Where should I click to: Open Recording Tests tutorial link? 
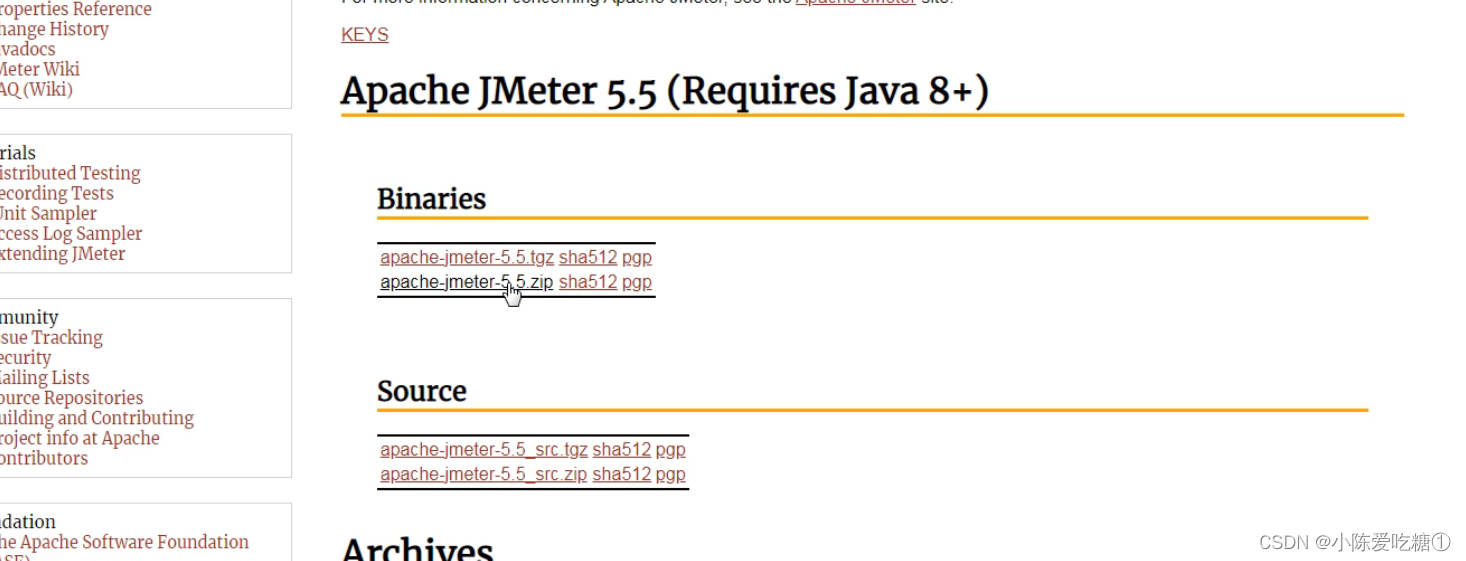(57, 193)
